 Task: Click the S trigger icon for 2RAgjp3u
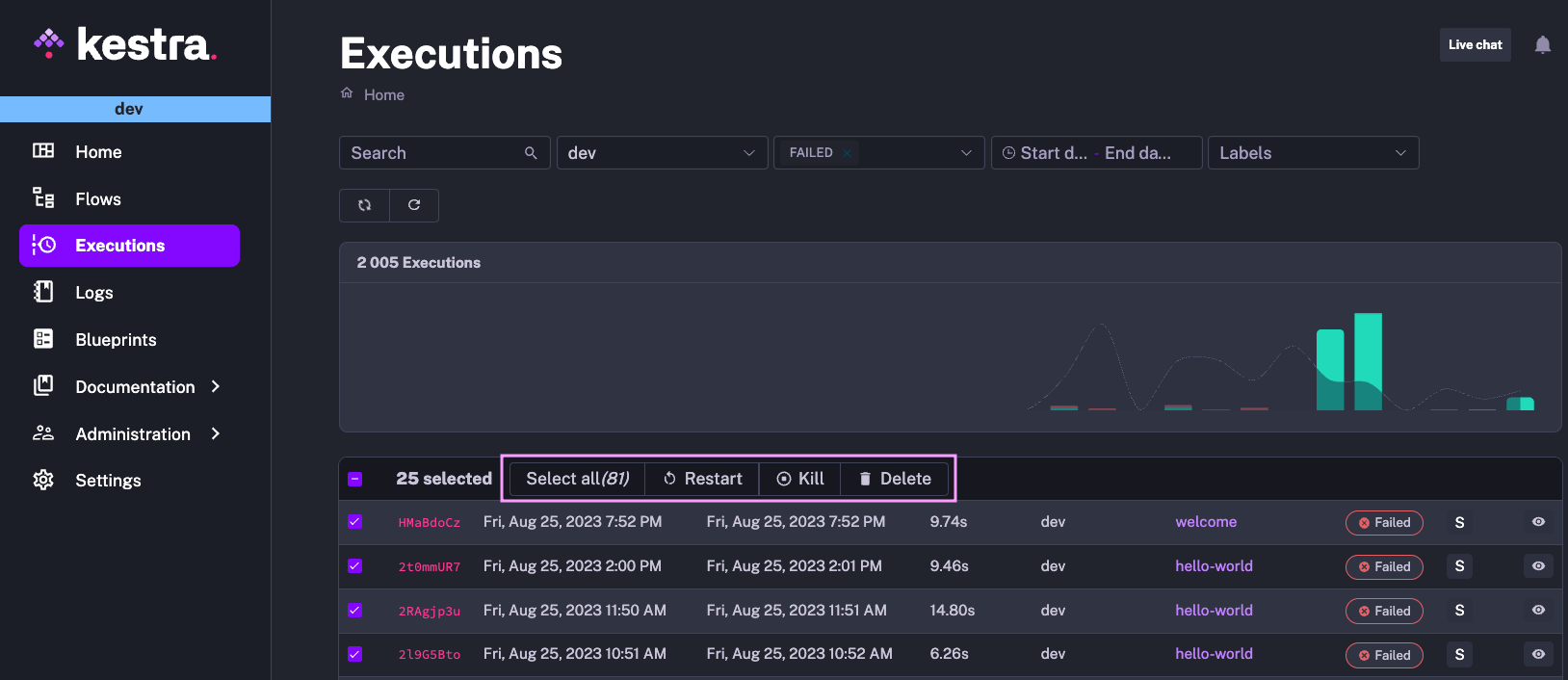(x=1459, y=611)
